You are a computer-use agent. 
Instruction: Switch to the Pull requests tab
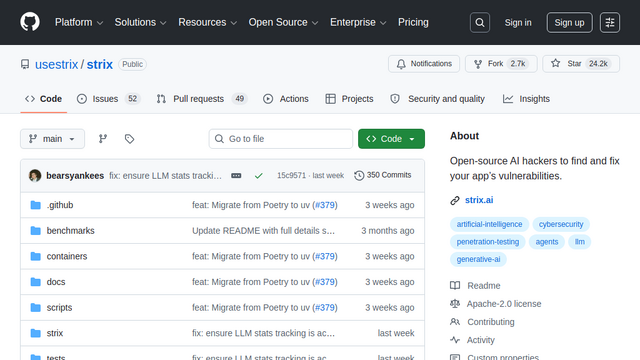[202, 99]
